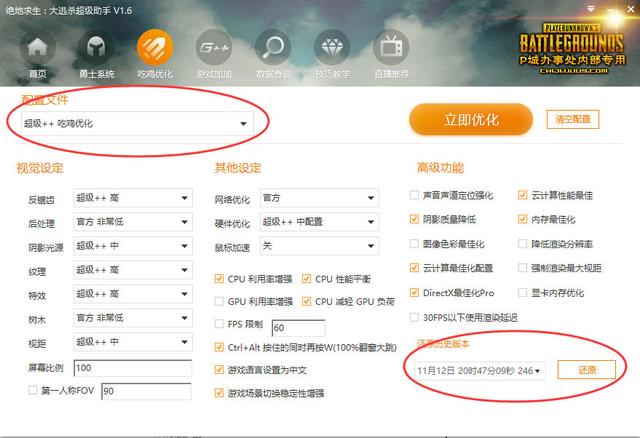Open the 纹理 dropdown

coord(133,270)
